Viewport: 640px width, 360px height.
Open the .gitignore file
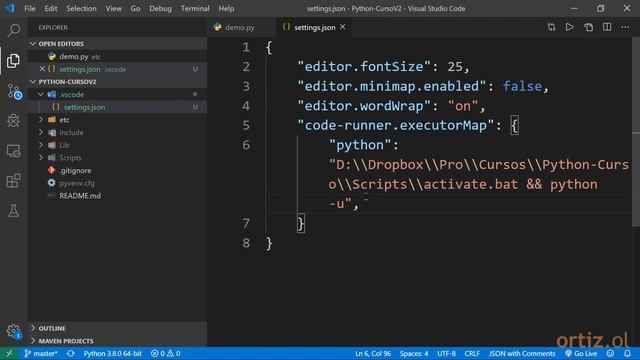[x=75, y=170]
